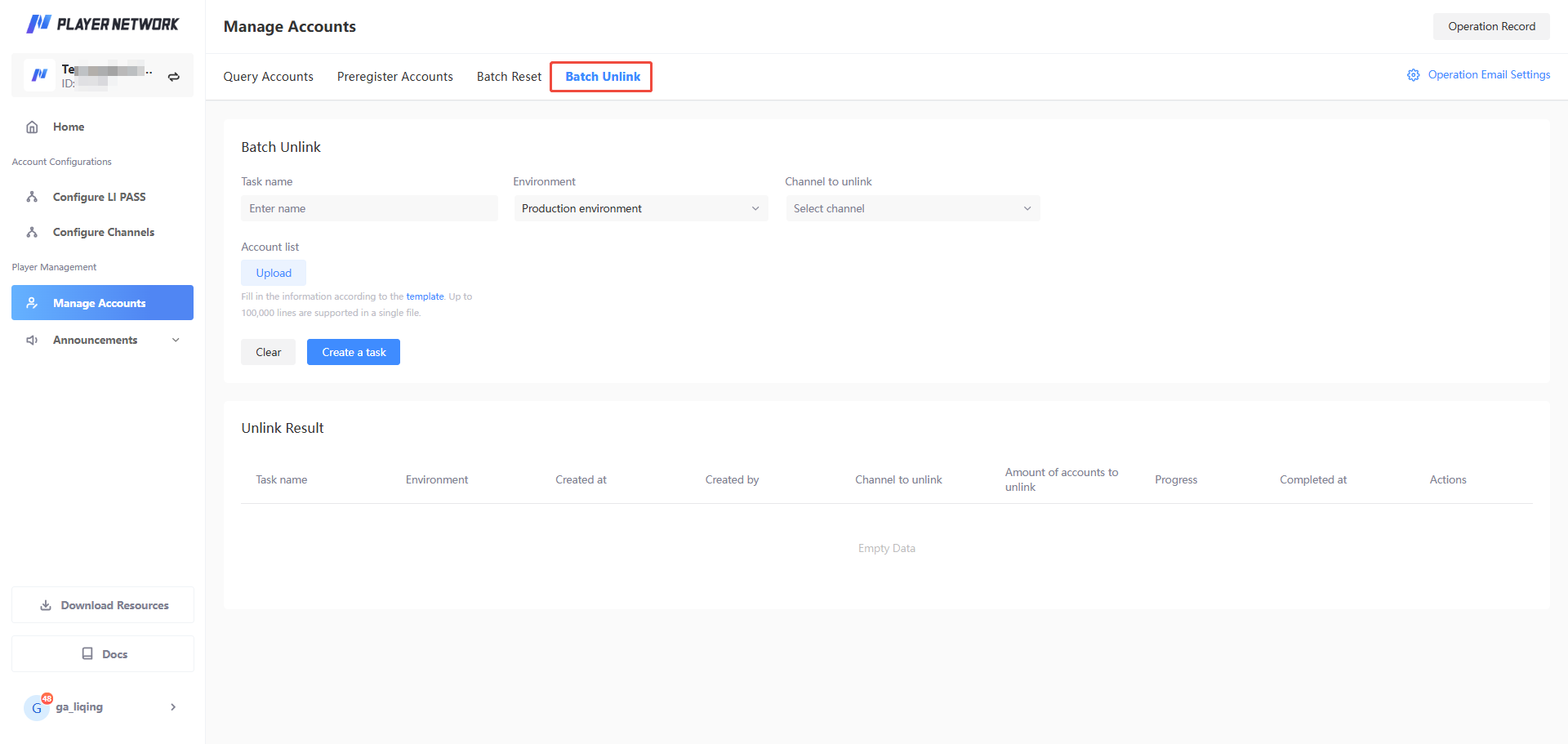Expand the Announcements menu chevron

(176, 341)
